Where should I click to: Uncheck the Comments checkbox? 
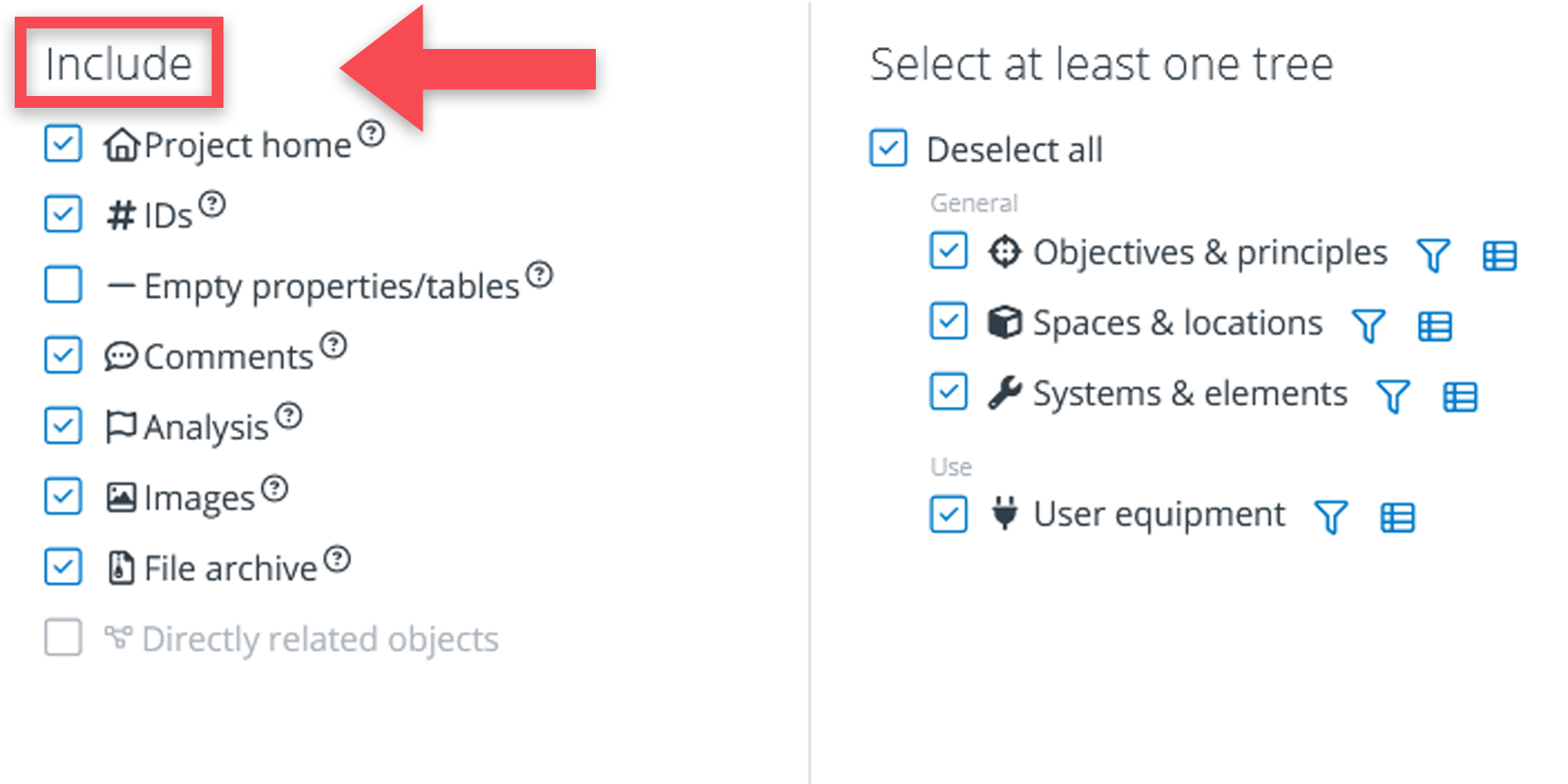point(64,356)
